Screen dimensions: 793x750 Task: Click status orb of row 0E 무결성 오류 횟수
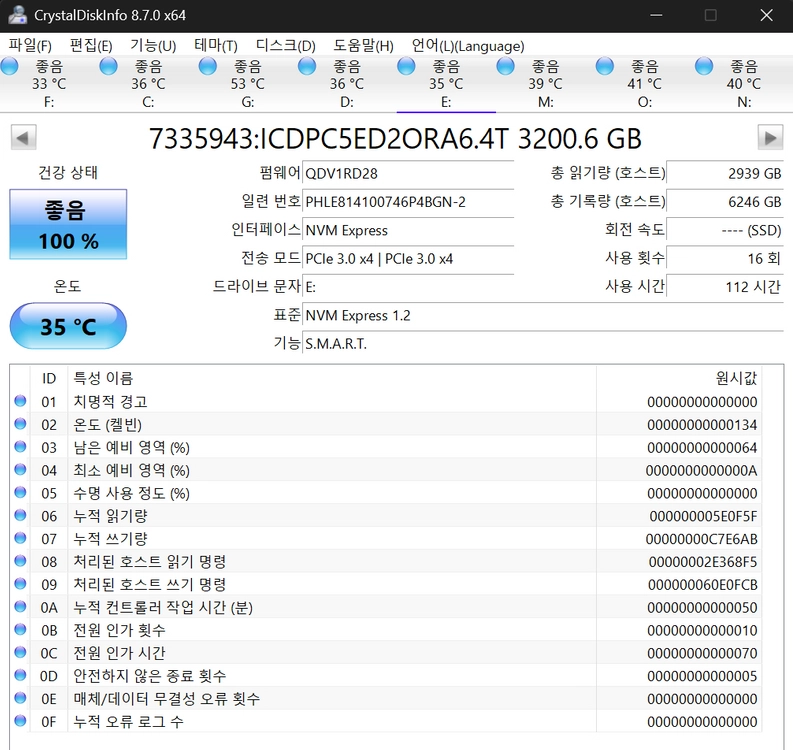(20, 697)
